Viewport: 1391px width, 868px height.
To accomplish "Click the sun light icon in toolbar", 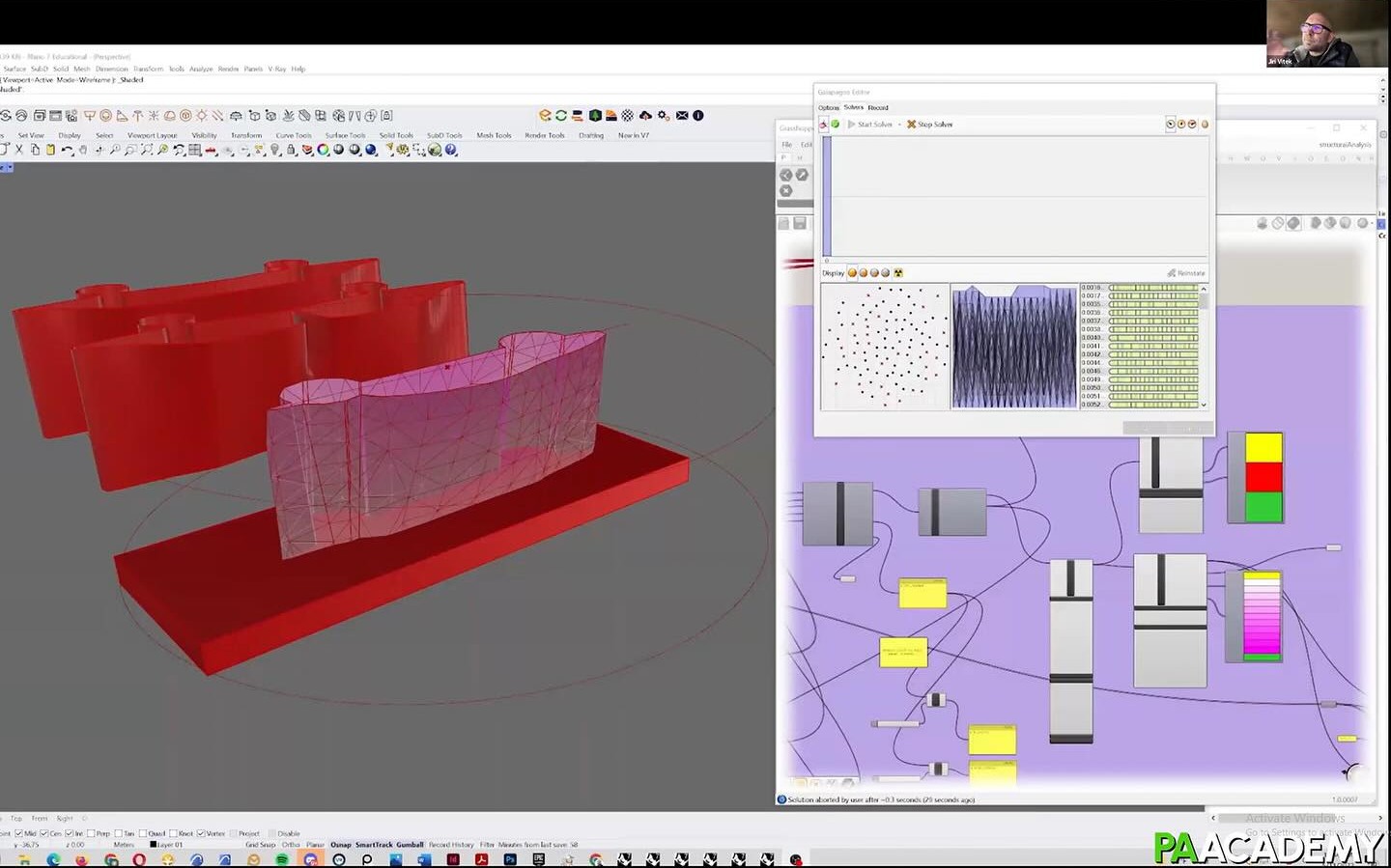I will (x=202, y=116).
